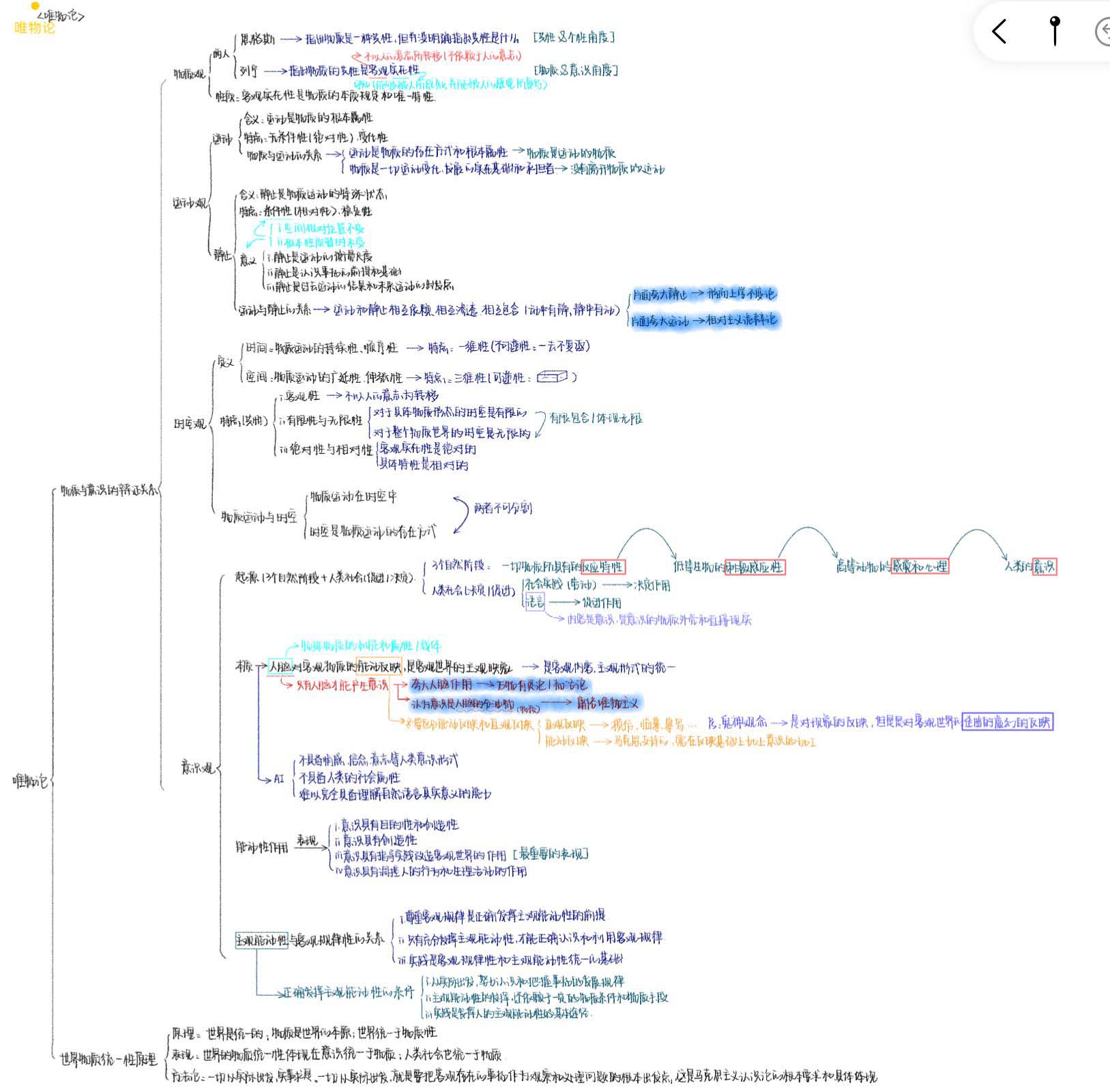Click the red-boxed 刺激感应性 label

click(x=755, y=567)
